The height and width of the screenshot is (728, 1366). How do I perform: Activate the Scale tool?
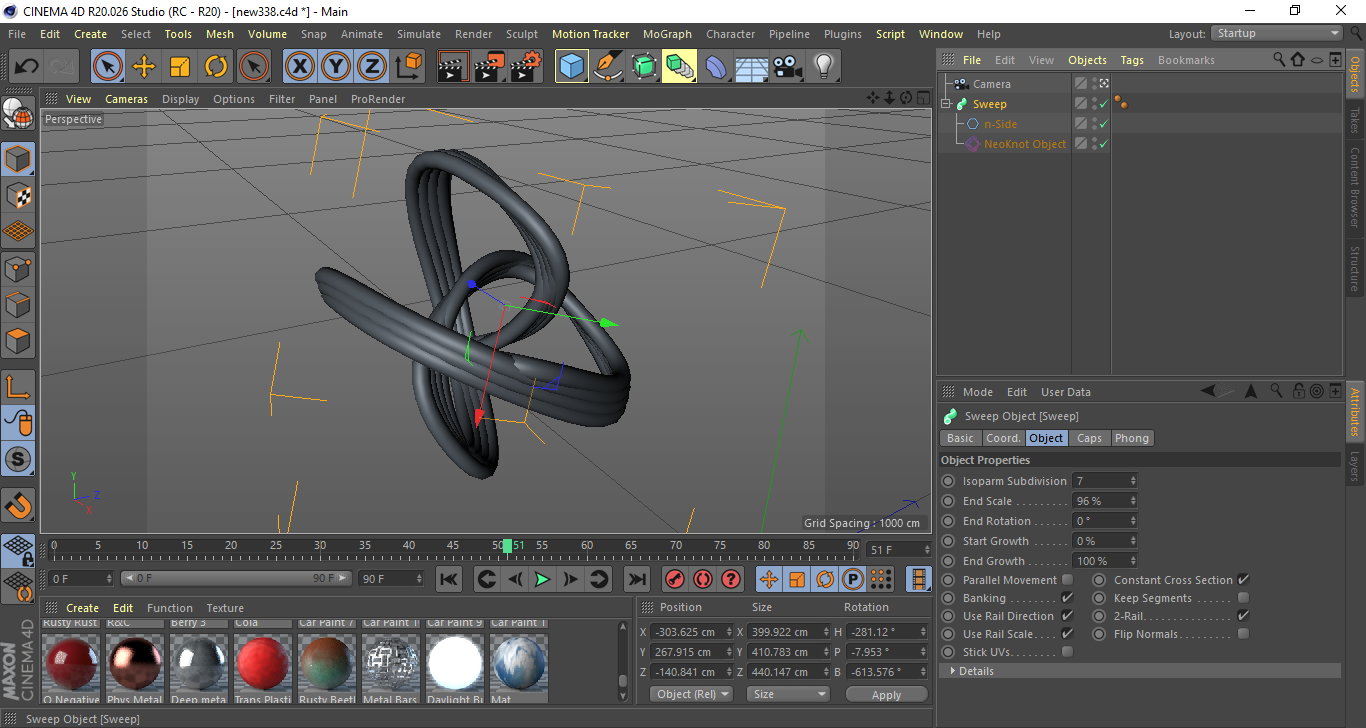point(180,67)
